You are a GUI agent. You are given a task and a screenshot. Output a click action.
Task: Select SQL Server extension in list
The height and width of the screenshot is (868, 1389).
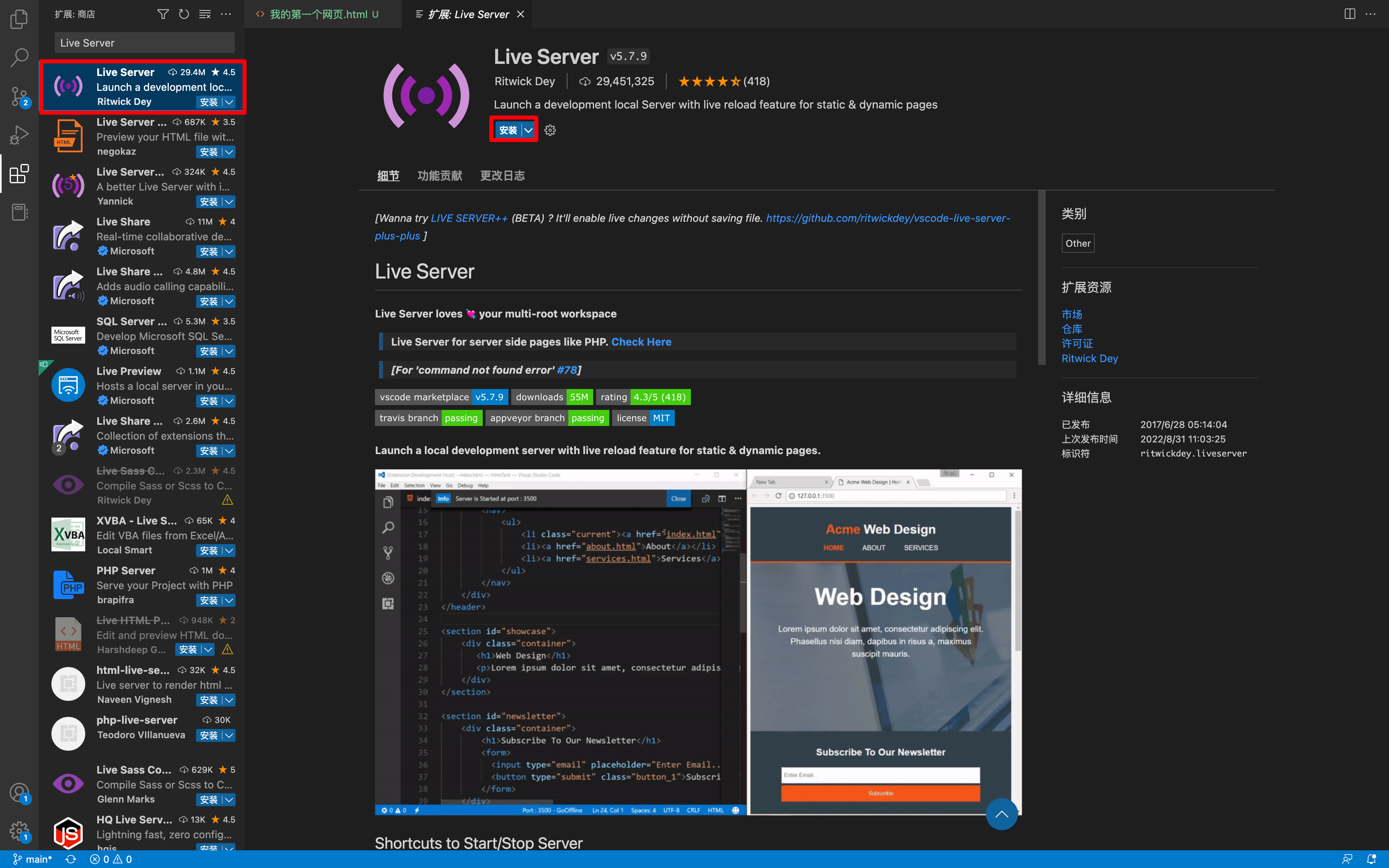[x=142, y=335]
